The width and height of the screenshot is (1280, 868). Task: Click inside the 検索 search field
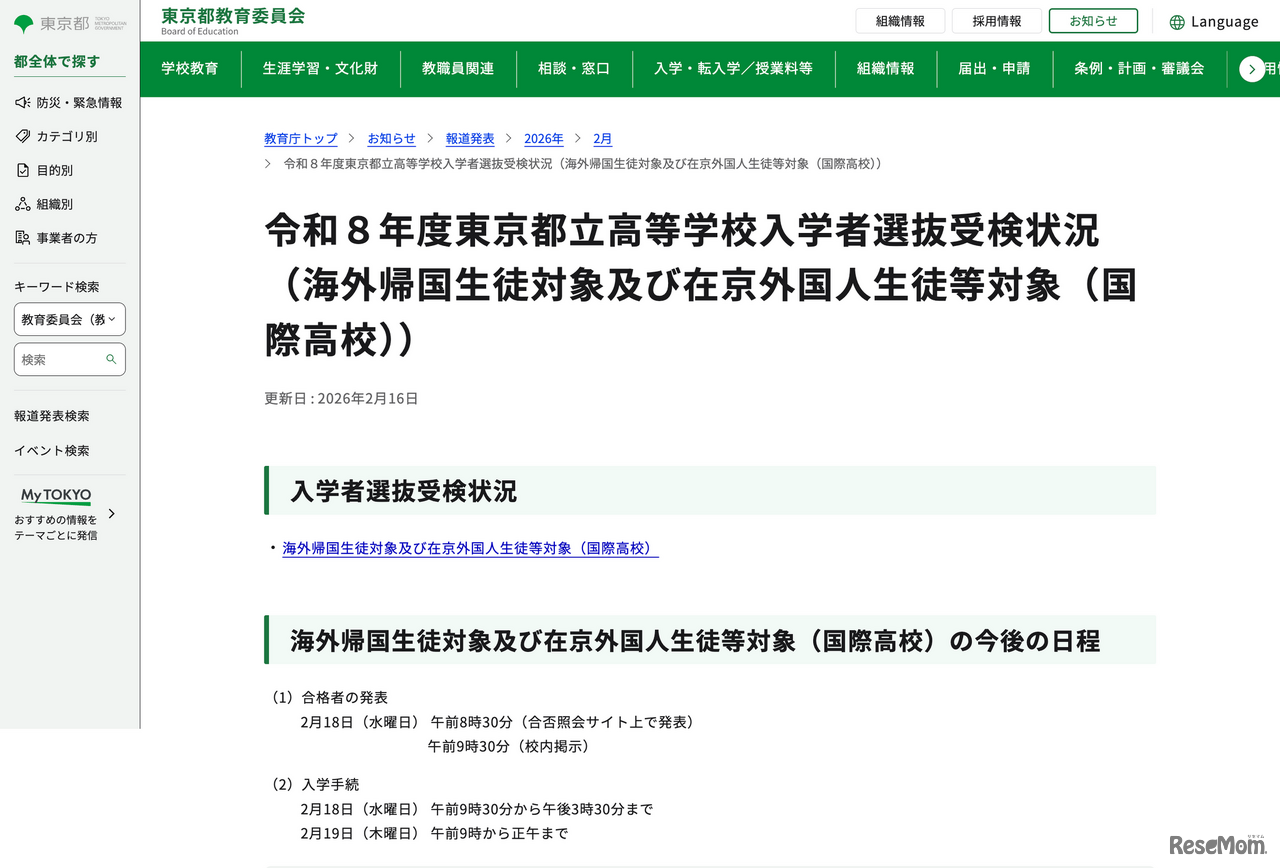point(60,359)
